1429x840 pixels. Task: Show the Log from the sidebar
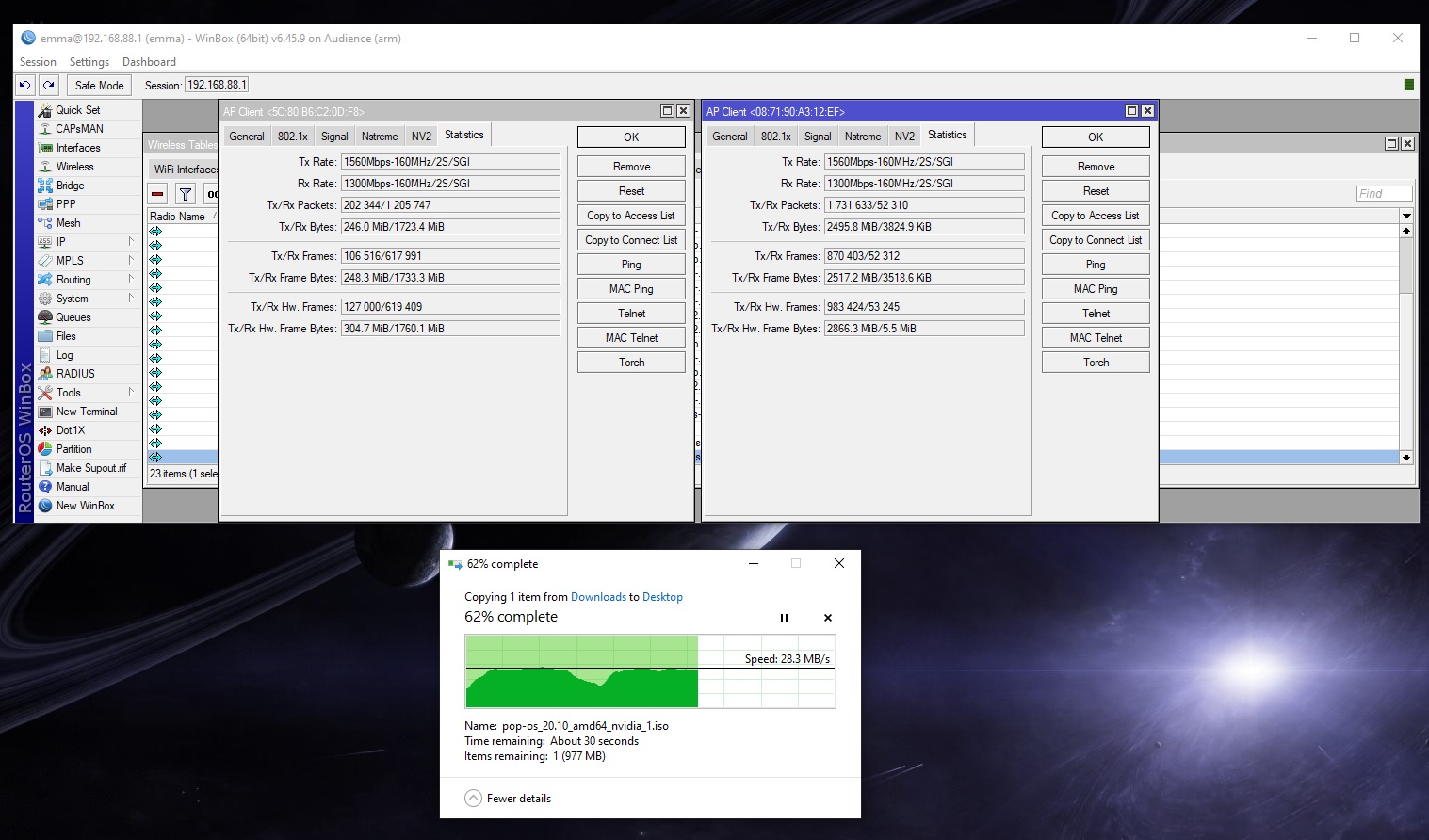tap(64, 355)
